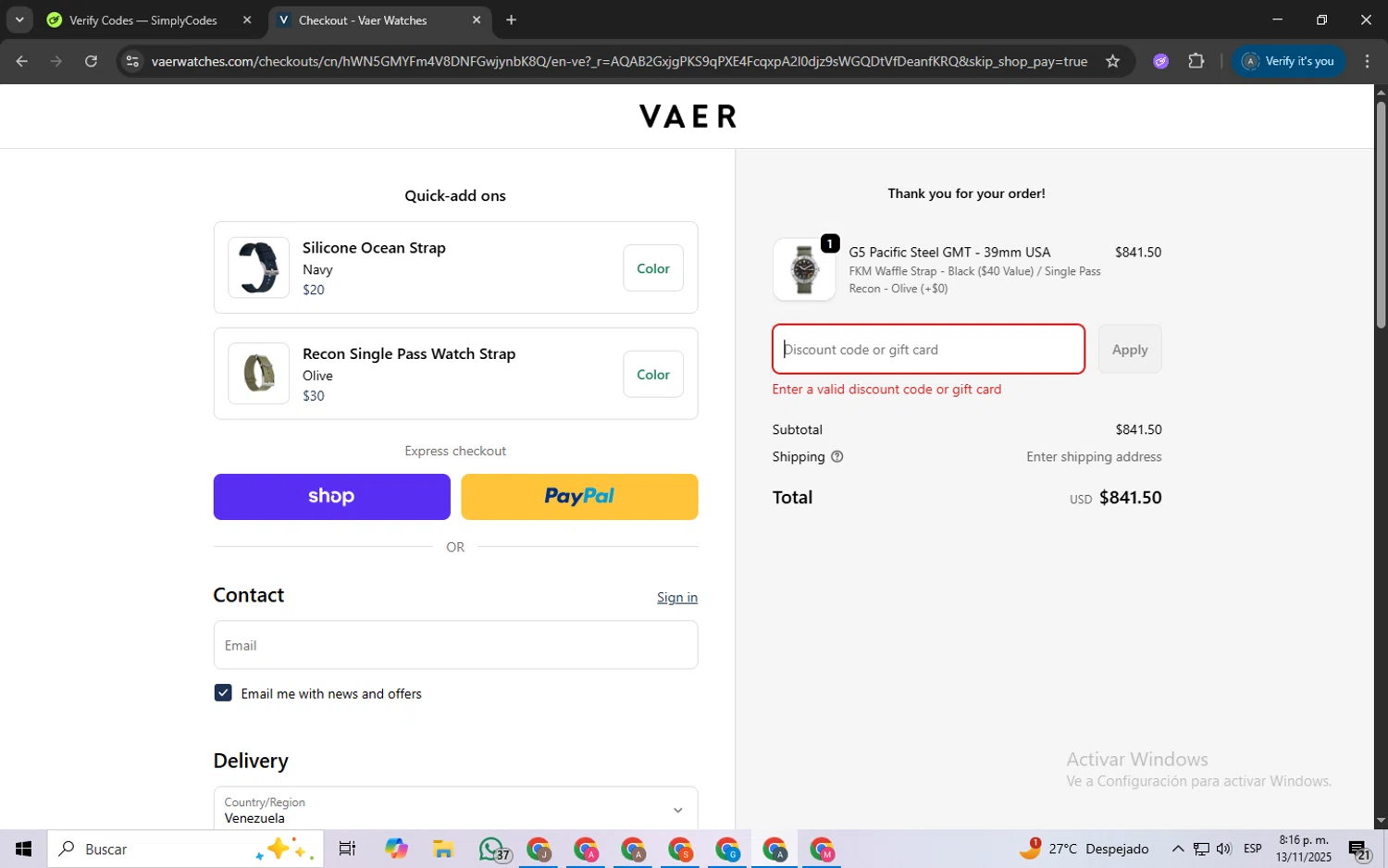This screenshot has height=868, width=1388.
Task: Bookmark this page with the star icon
Action: 1112,61
